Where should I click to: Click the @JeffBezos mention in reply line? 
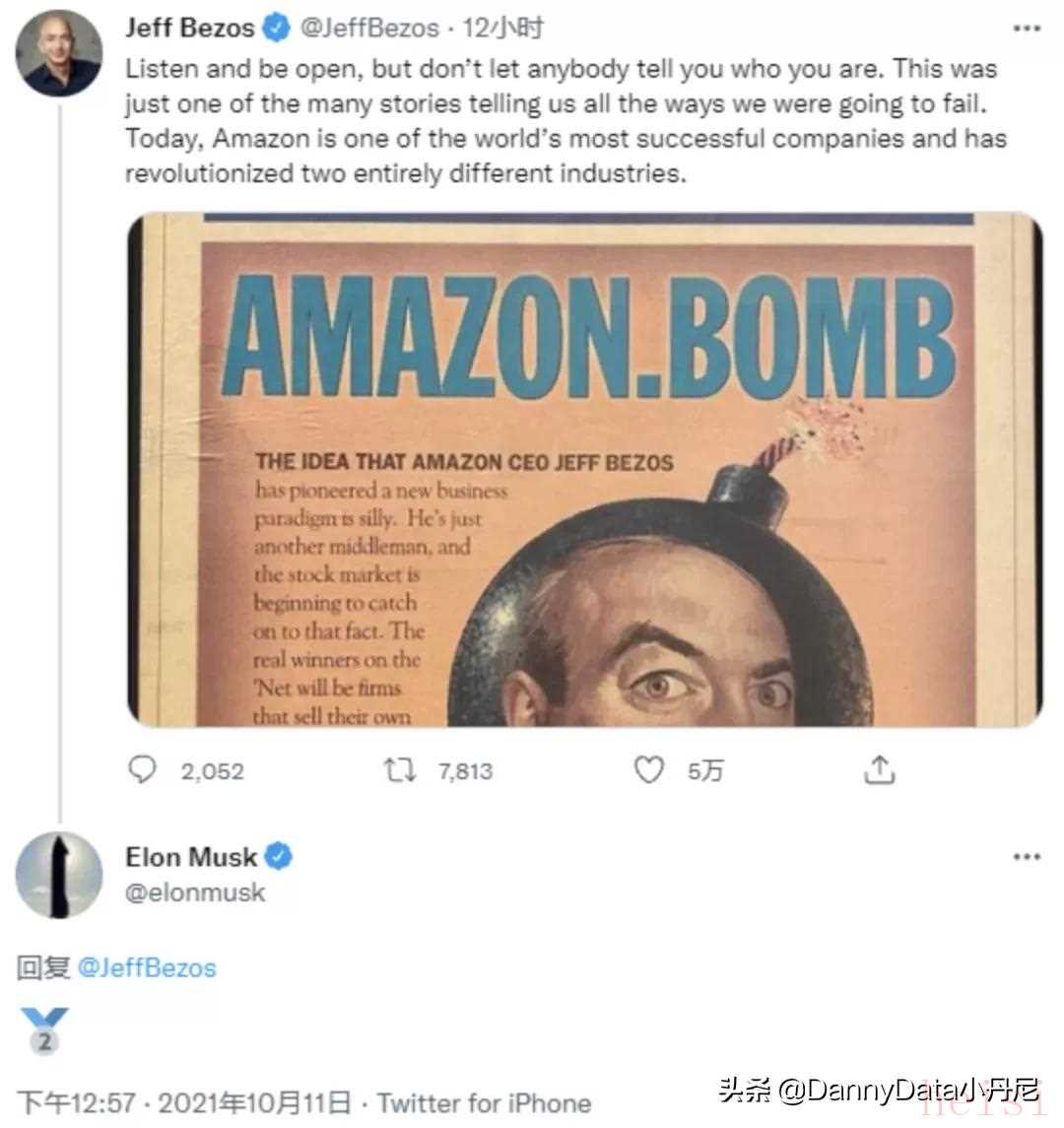[146, 967]
